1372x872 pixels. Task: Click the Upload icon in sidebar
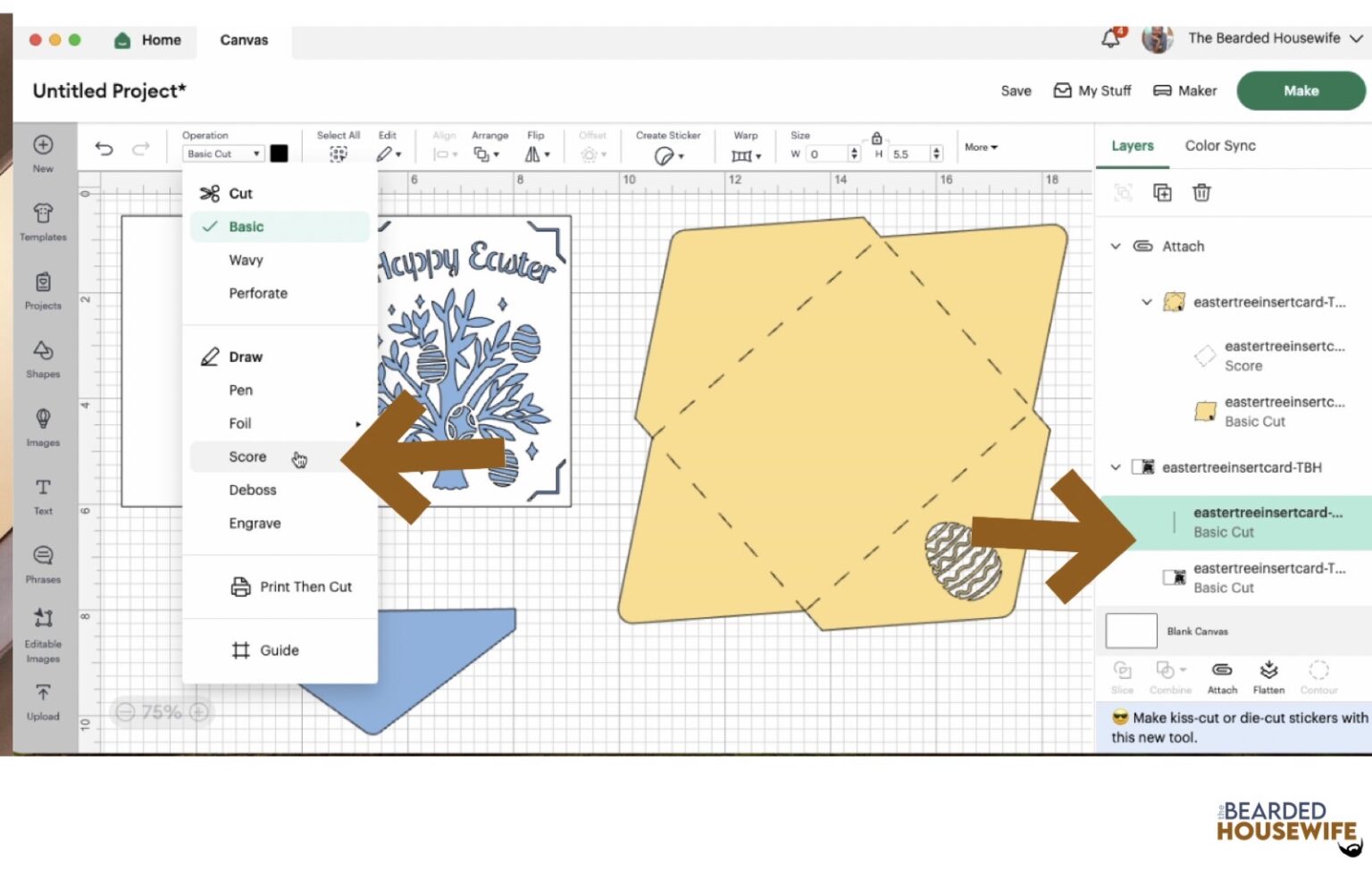[43, 700]
